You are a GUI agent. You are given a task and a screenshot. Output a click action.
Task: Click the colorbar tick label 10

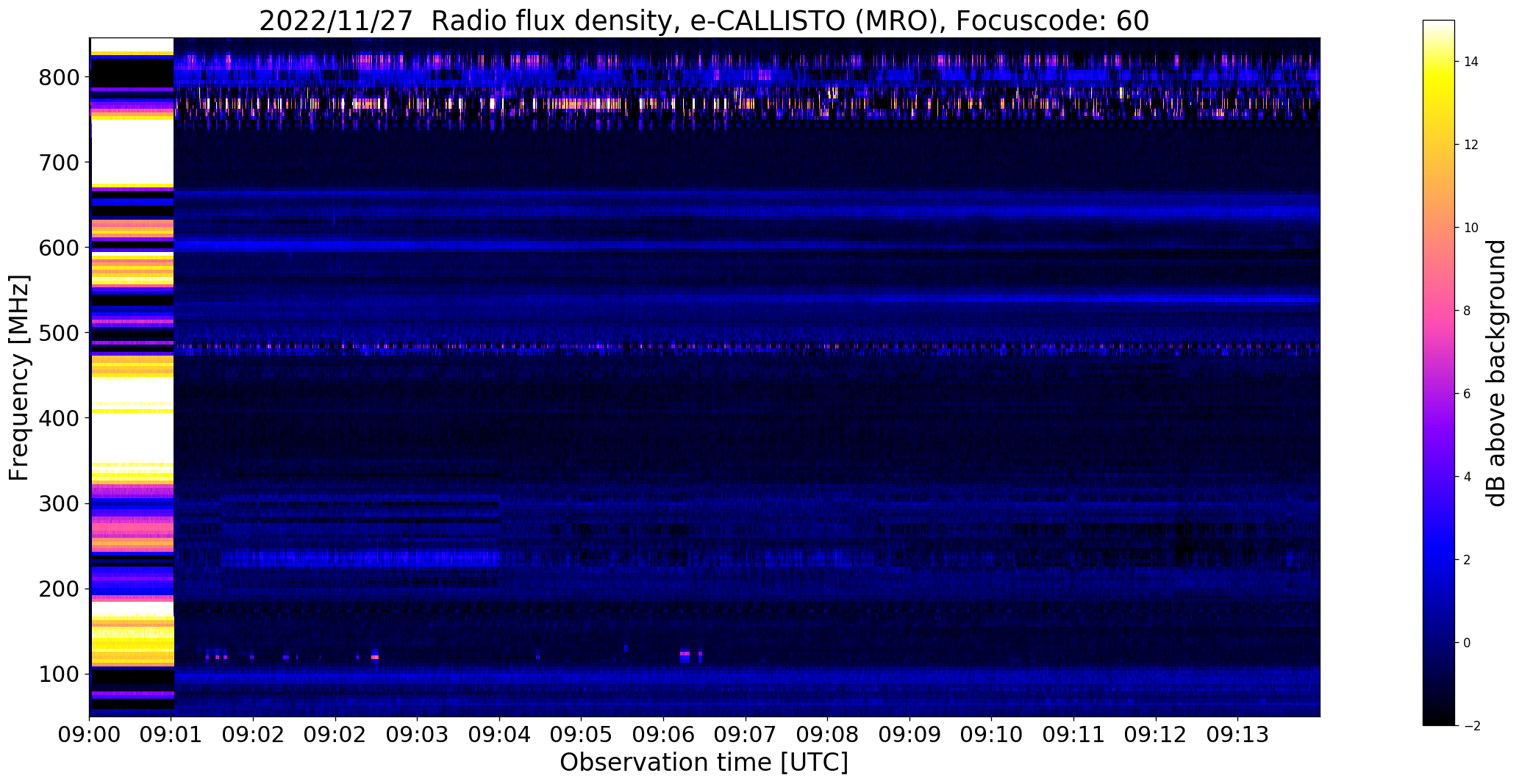[1470, 228]
